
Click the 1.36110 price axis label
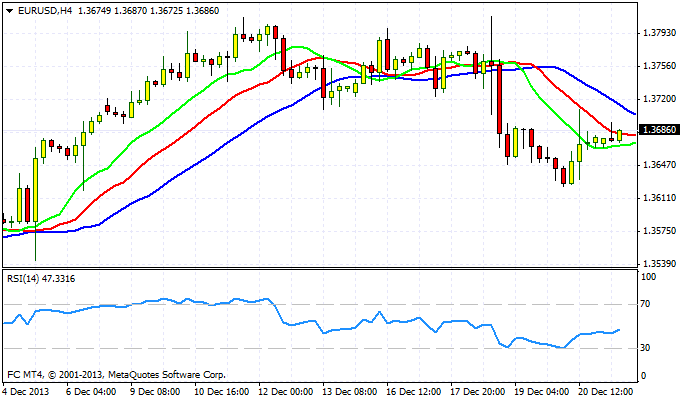(659, 198)
